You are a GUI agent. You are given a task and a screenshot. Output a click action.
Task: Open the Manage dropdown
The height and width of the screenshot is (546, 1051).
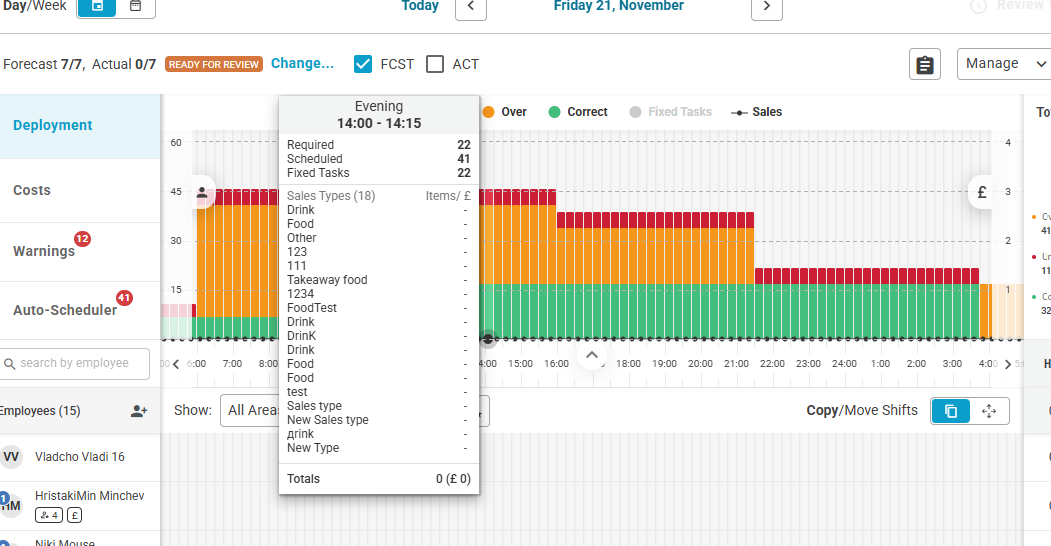(x=1002, y=64)
